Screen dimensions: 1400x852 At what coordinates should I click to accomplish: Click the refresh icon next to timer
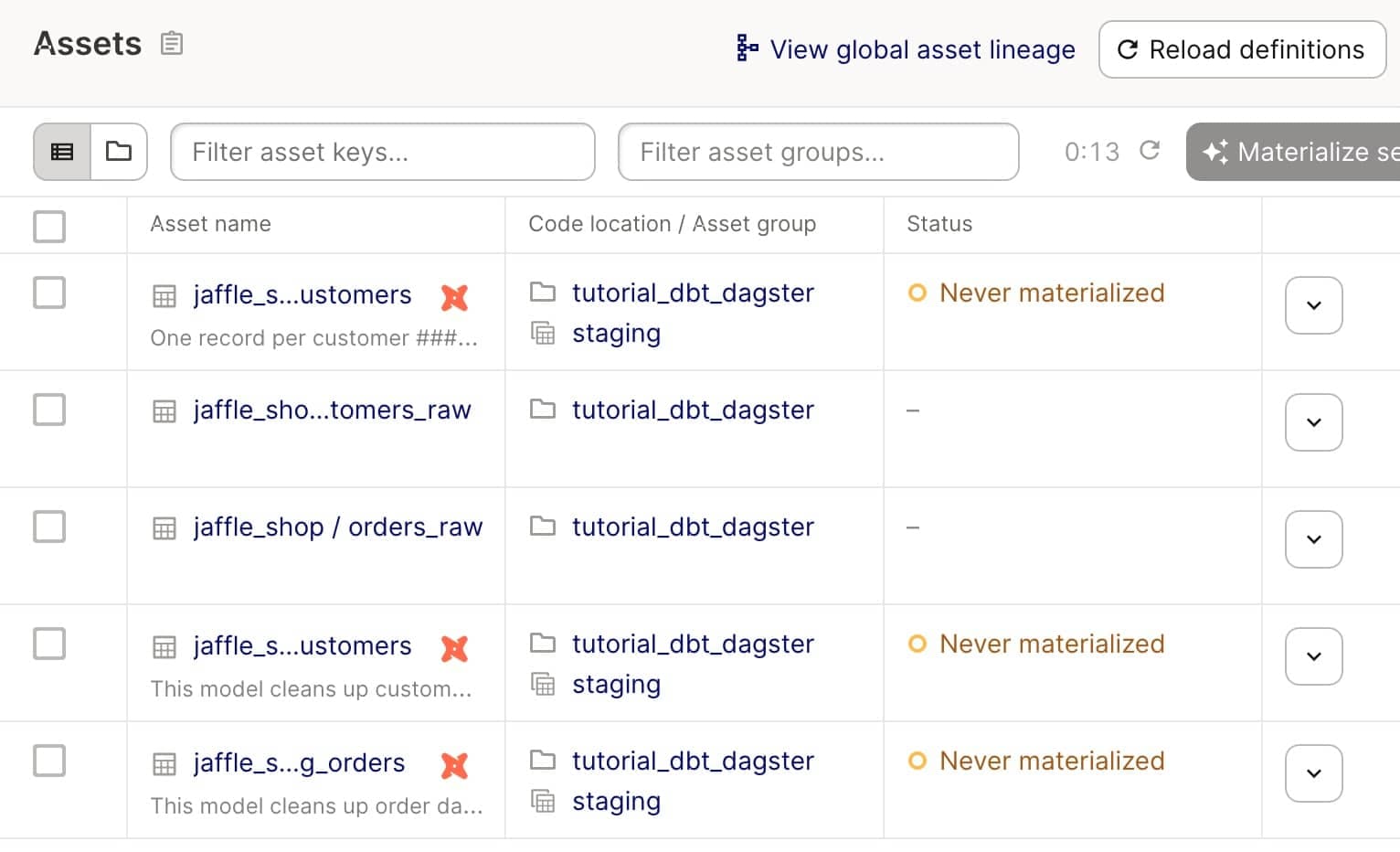coord(1150,151)
